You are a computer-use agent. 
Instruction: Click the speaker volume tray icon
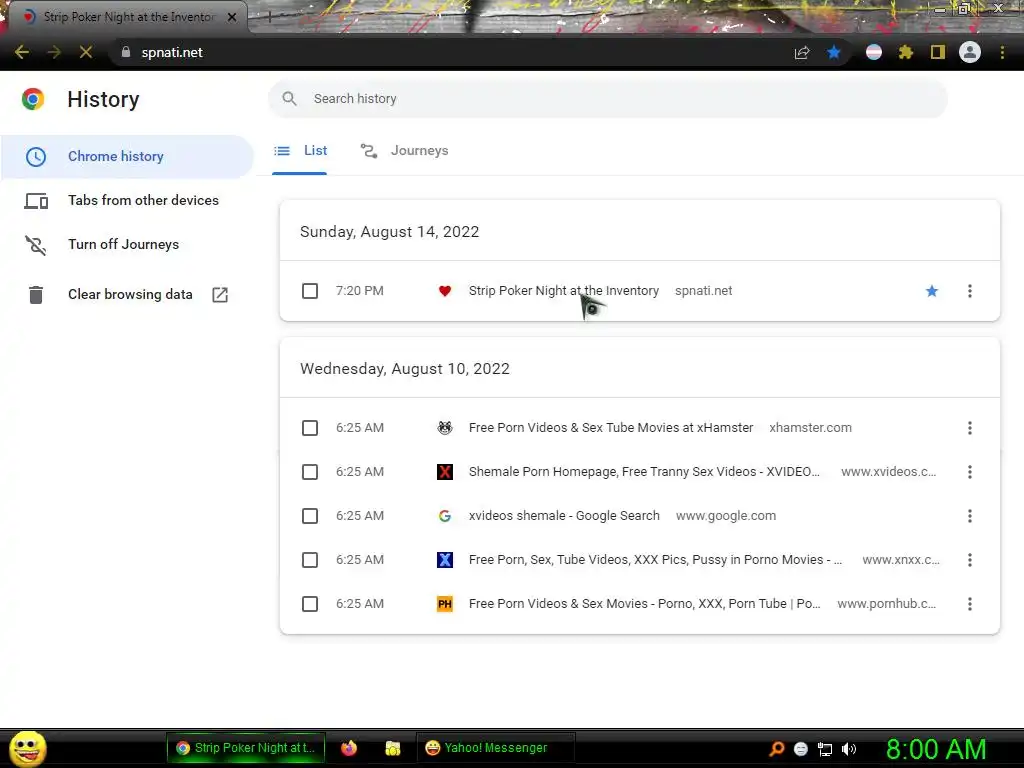[x=849, y=749]
